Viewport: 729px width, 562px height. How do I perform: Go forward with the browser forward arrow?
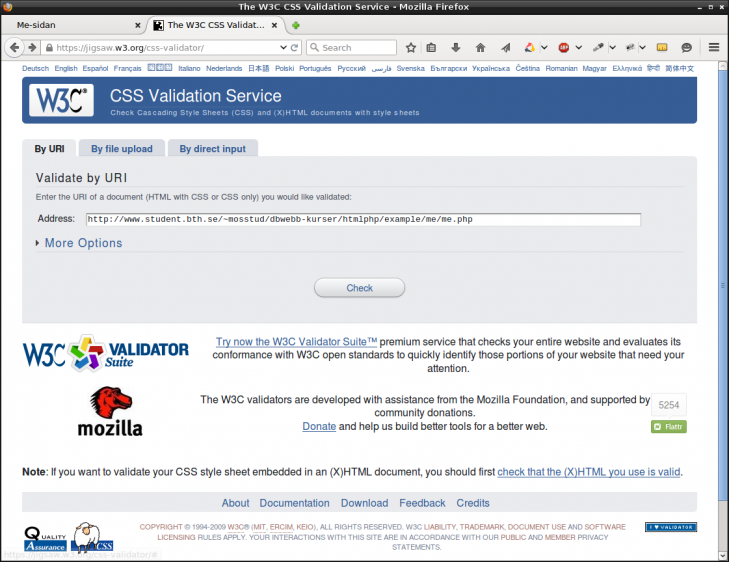tap(32, 47)
